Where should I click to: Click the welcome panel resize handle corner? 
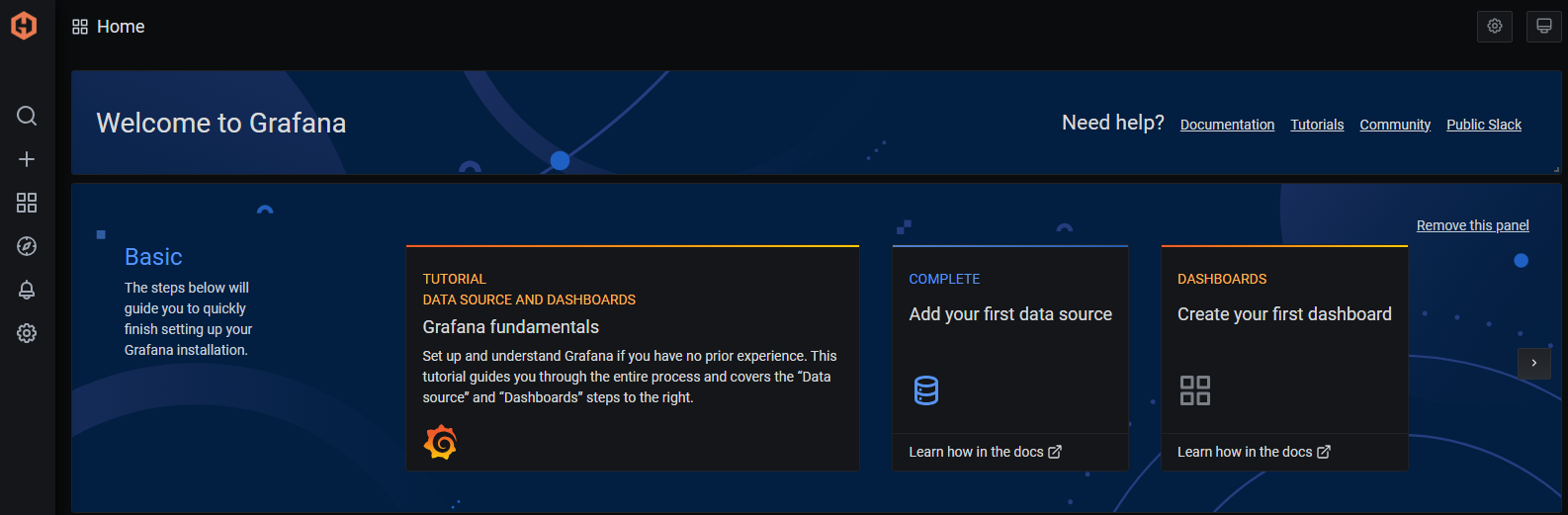tap(1556, 170)
